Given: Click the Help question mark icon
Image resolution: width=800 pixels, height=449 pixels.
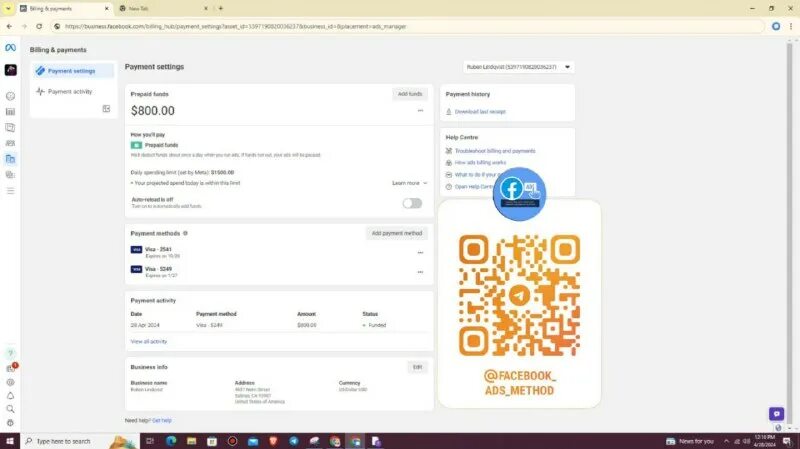Looking at the screenshot, I should click(10, 353).
